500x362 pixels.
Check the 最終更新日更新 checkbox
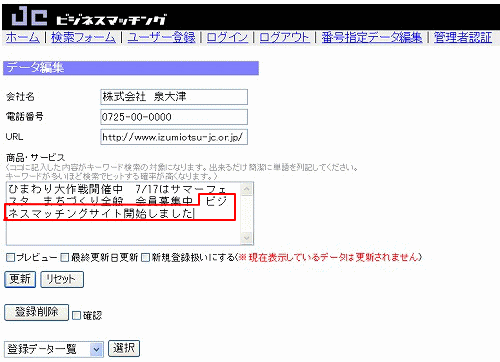pyautogui.click(x=65, y=257)
